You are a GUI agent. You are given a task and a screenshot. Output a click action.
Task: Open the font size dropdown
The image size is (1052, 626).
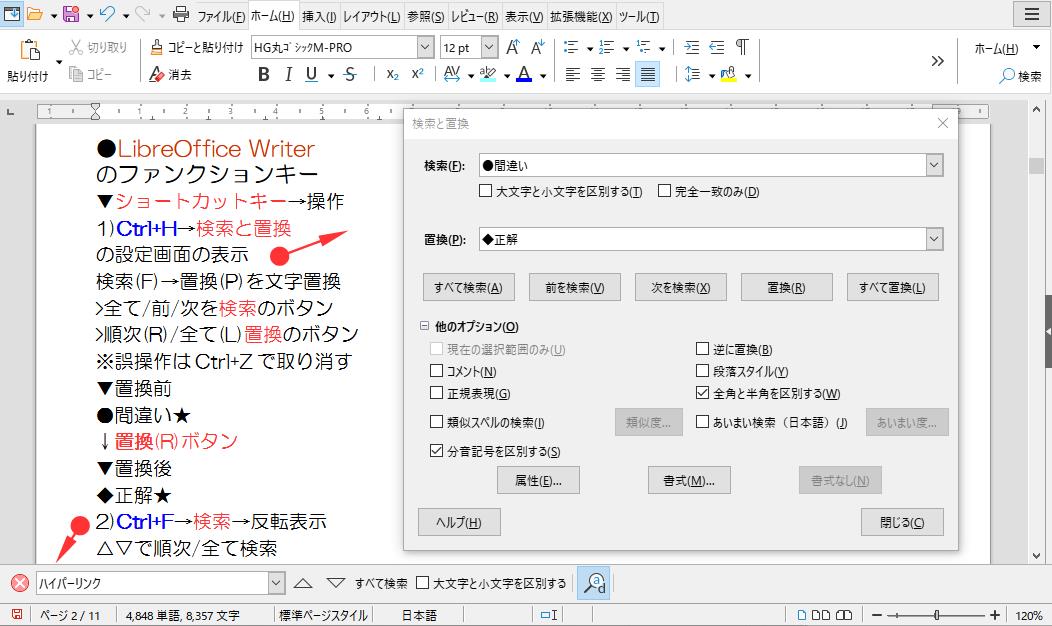489,47
